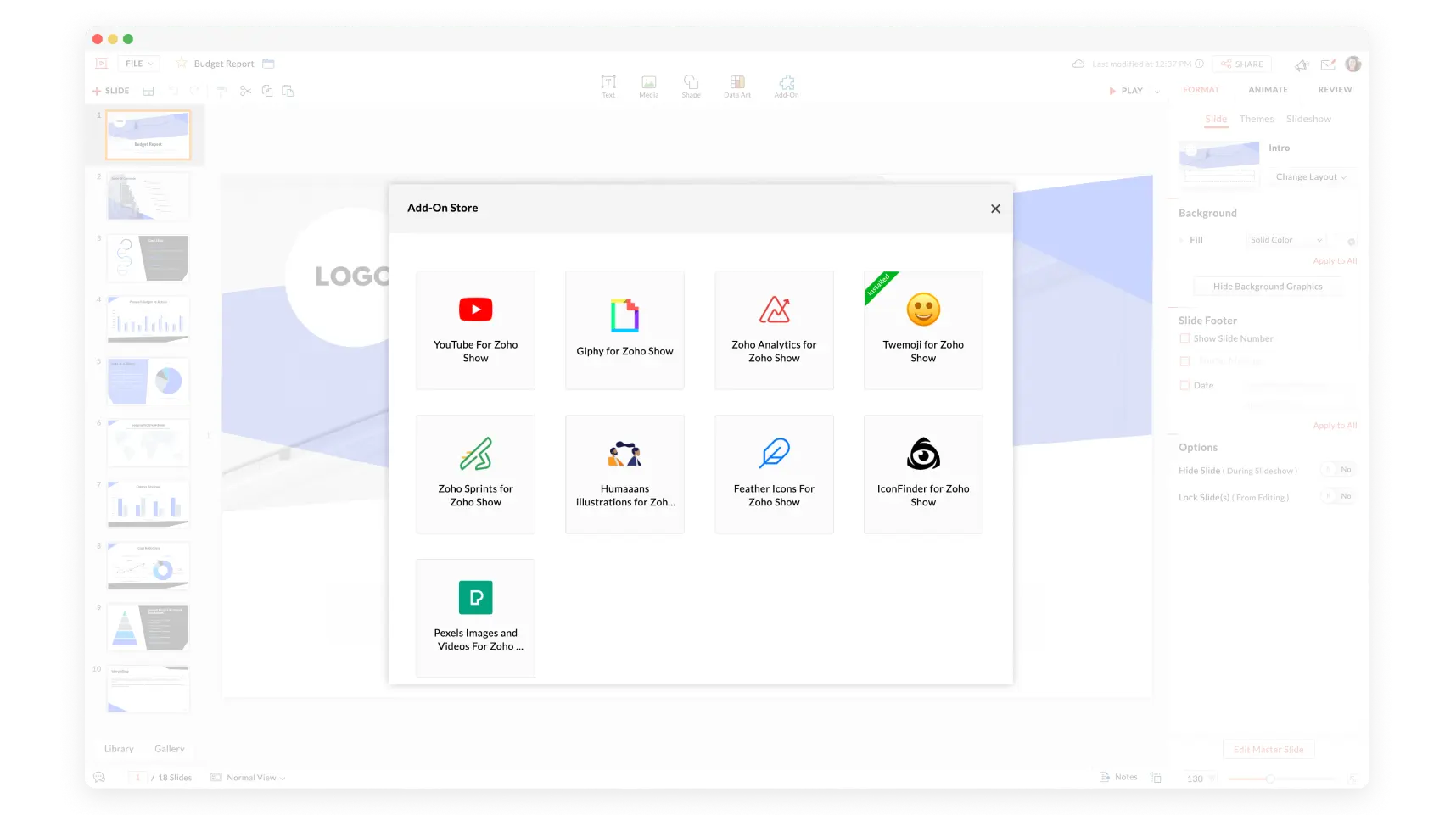Click the SHARE button
The width and height of the screenshot is (1456, 815).
(1242, 64)
